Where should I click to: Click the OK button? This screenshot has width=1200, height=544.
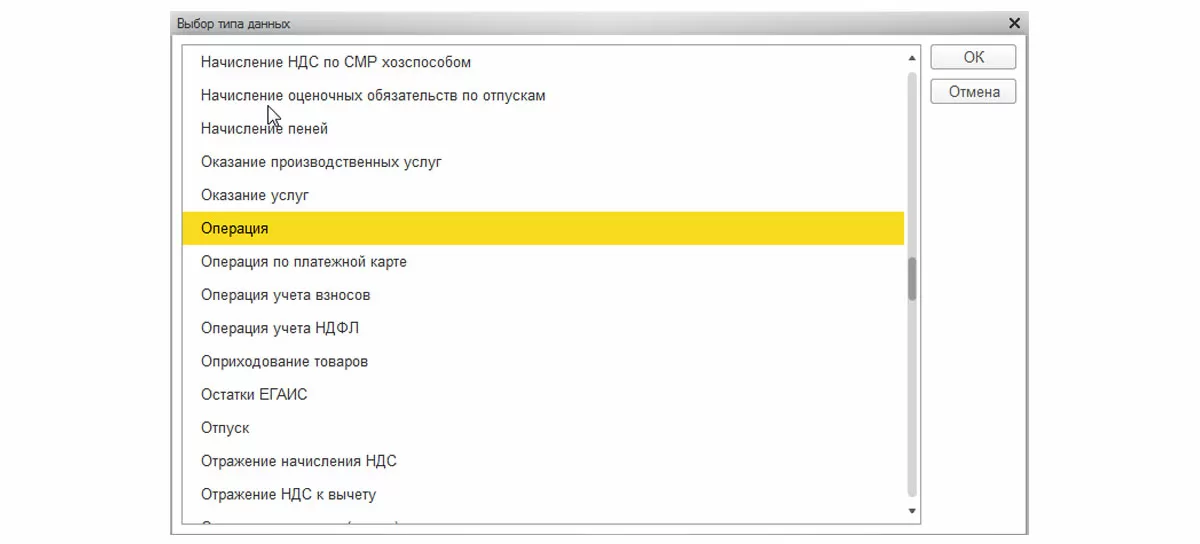point(972,58)
